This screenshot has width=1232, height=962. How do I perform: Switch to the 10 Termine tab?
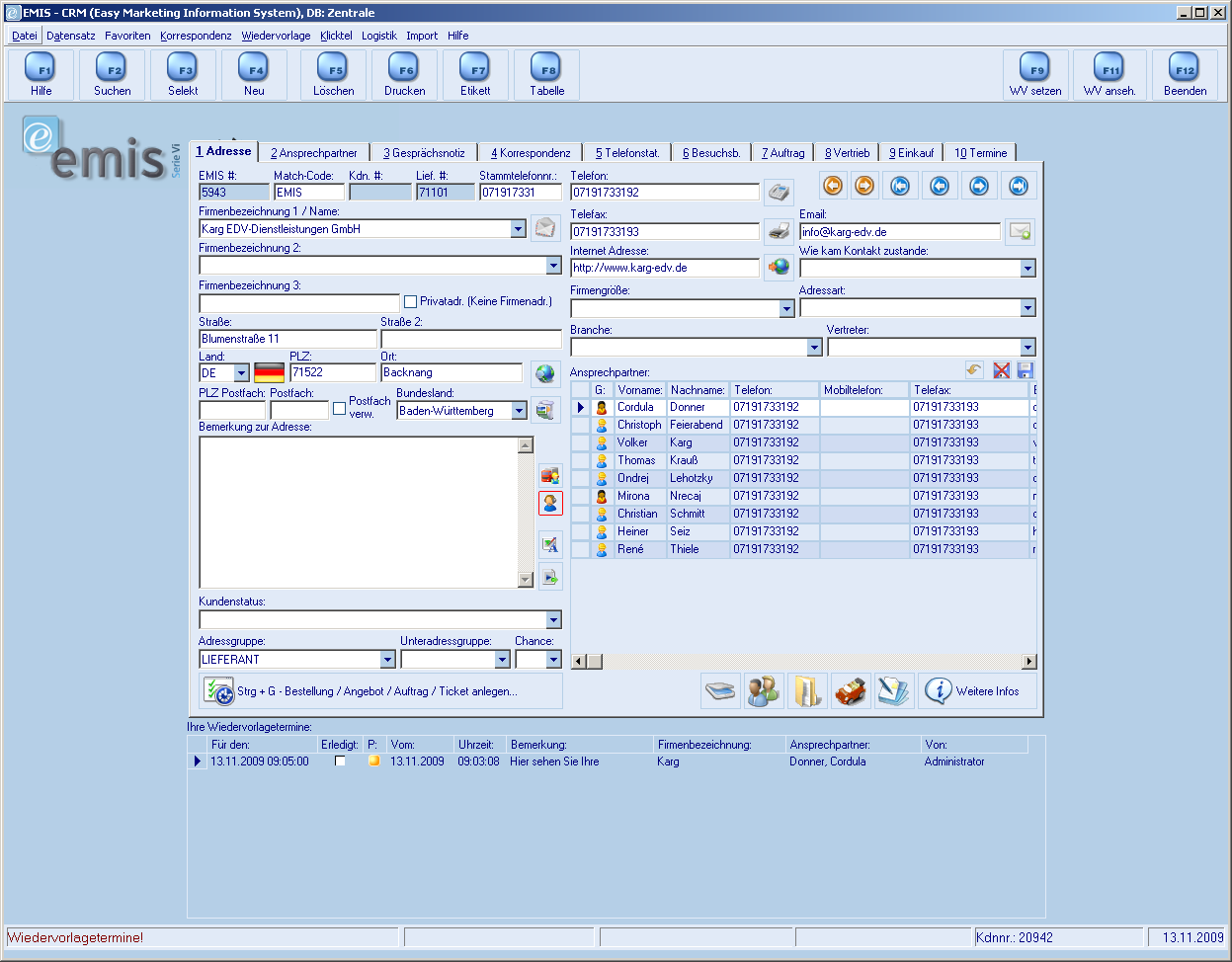(x=980, y=153)
